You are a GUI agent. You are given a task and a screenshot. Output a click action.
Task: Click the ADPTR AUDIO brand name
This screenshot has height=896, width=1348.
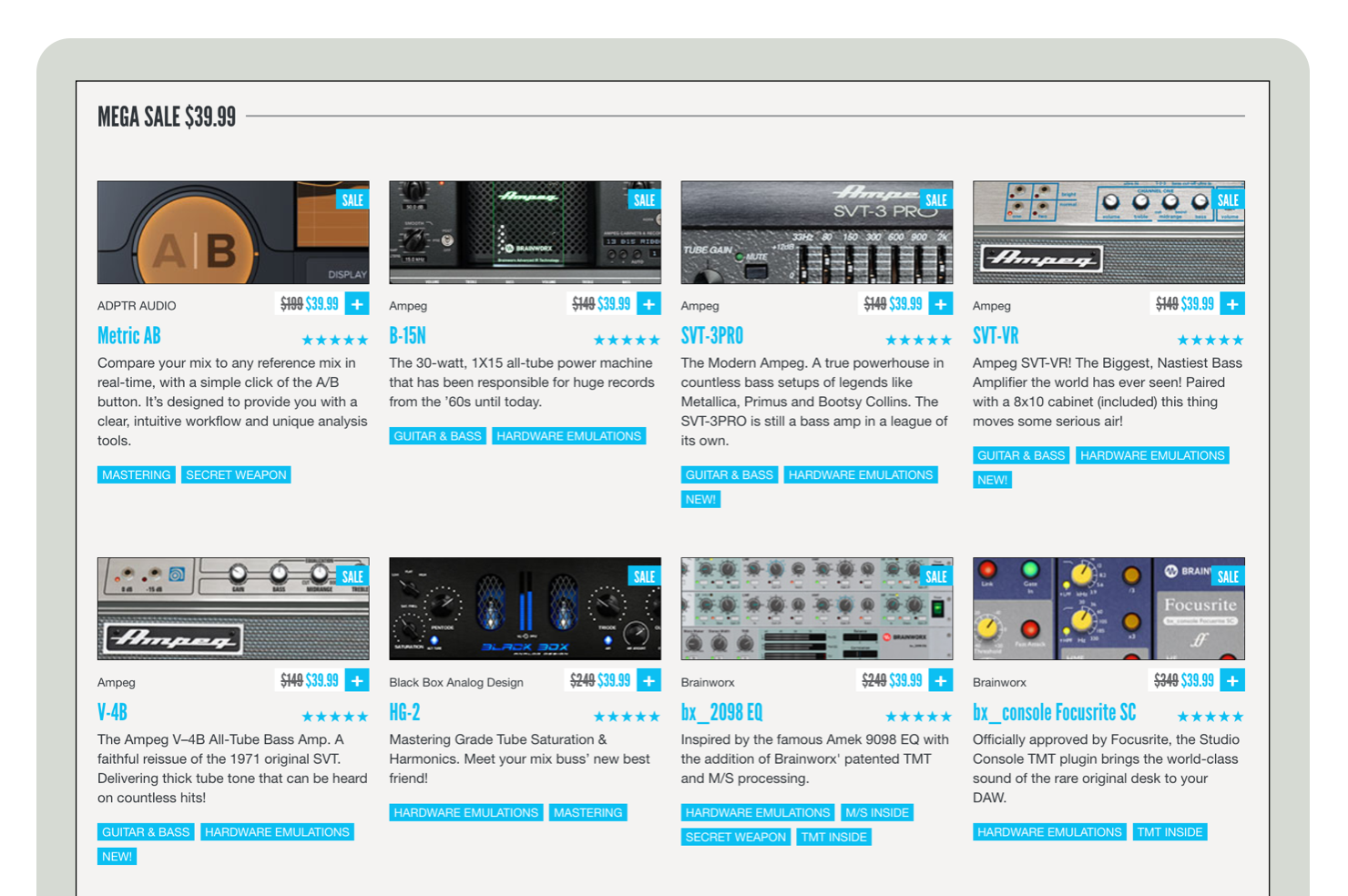click(x=137, y=306)
